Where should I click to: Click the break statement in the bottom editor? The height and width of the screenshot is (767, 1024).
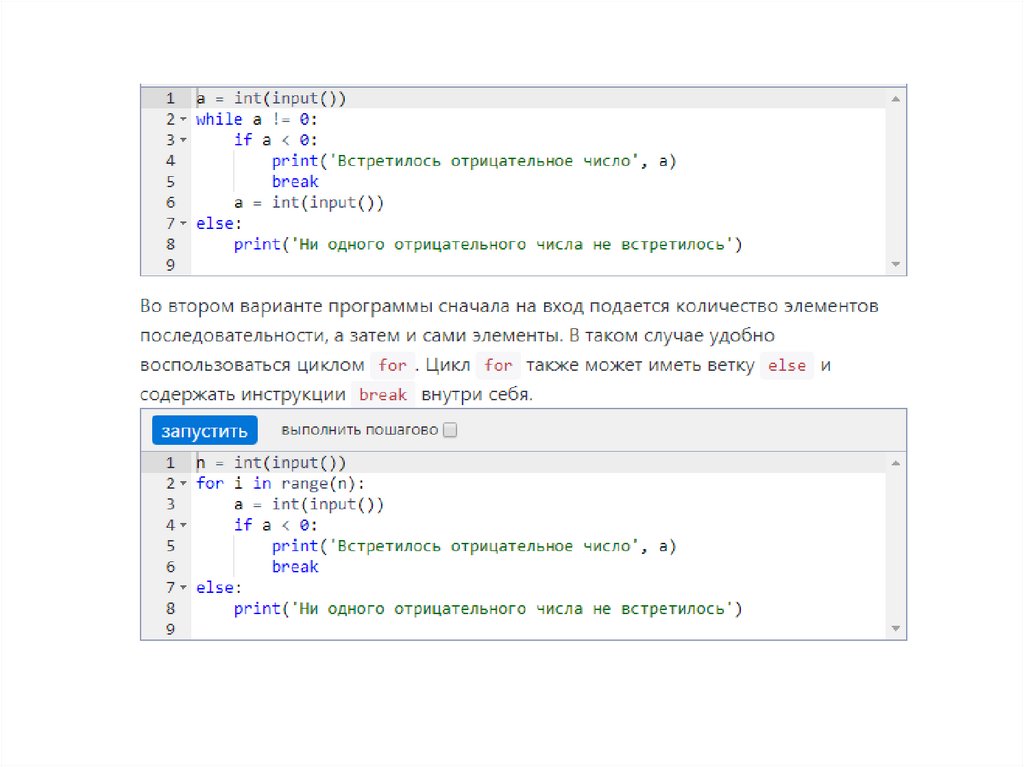[295, 567]
